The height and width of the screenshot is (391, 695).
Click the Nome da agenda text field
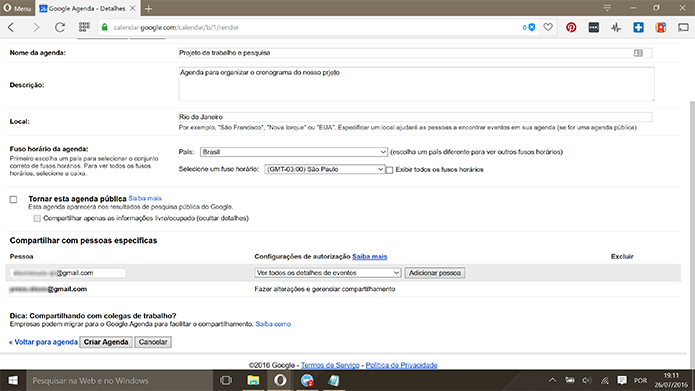click(x=415, y=53)
